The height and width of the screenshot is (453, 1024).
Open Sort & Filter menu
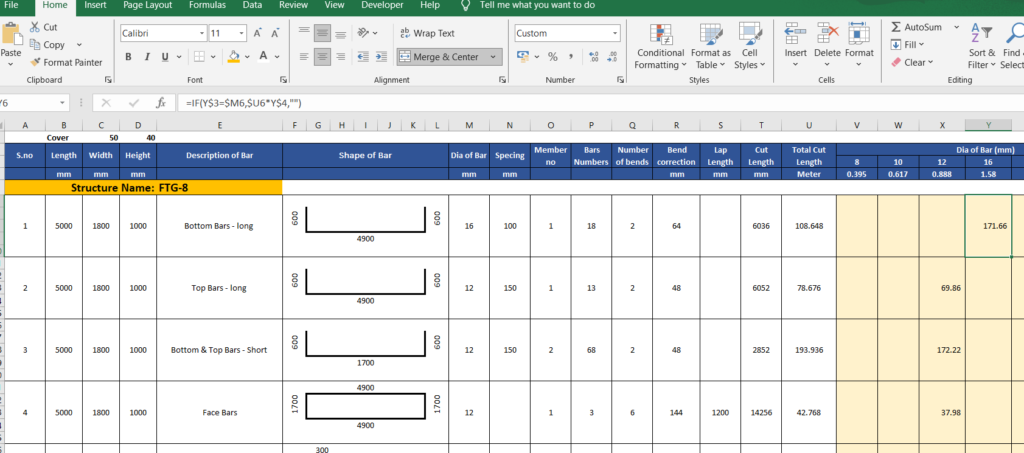pyautogui.click(x=982, y=46)
